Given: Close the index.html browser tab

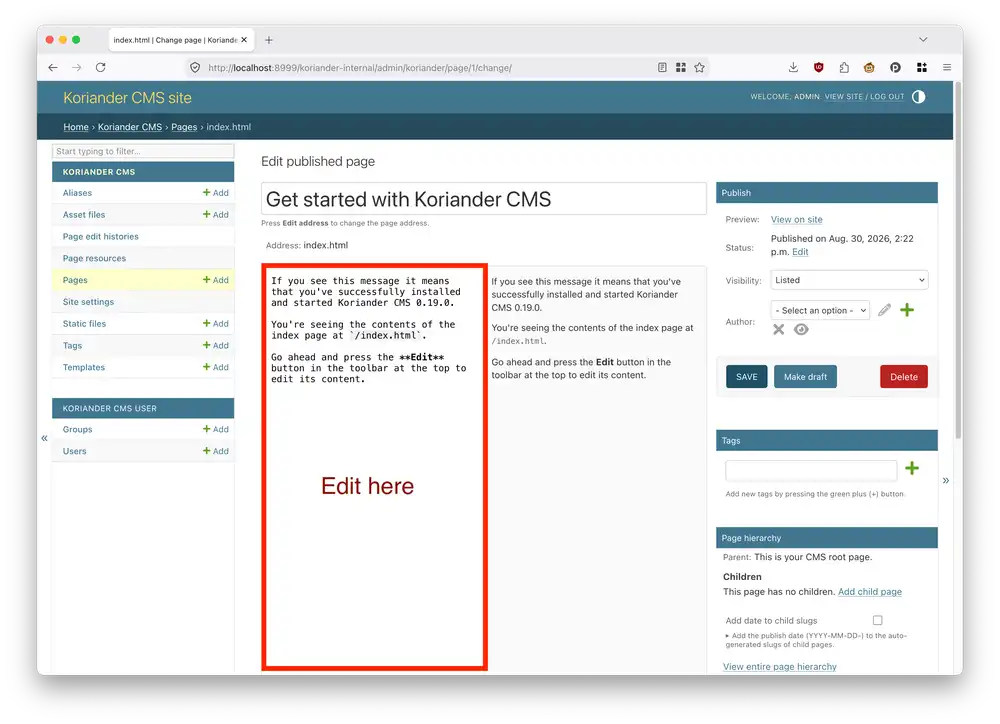Looking at the screenshot, I should point(244,40).
